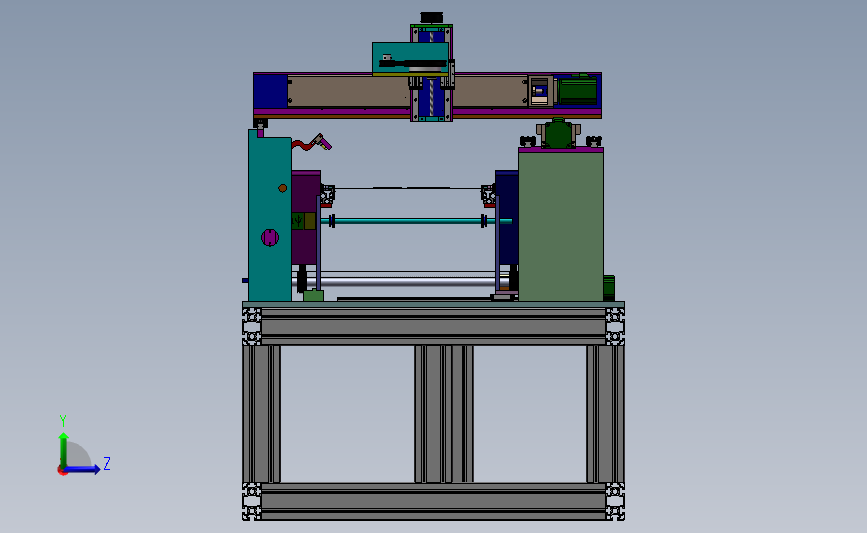
Task: Click the blue Z axis arrow of the triad
Action: point(83,469)
